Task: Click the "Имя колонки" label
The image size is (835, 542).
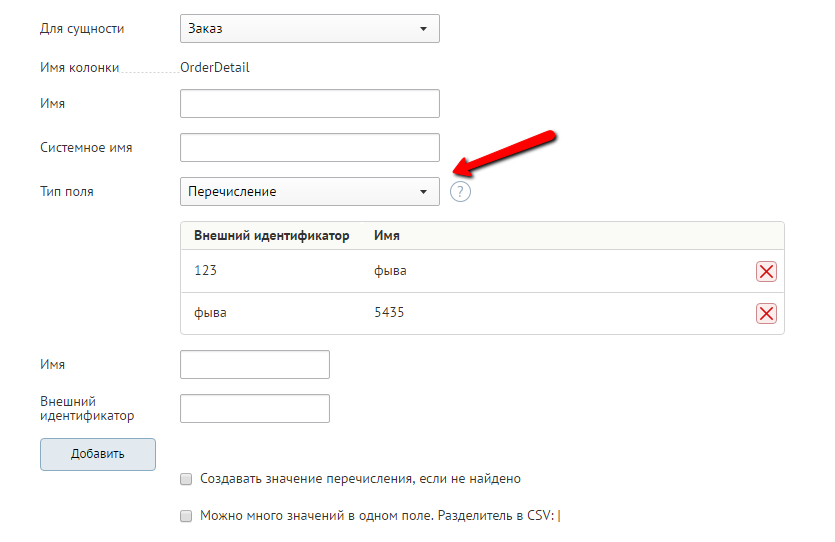Action: [79, 68]
